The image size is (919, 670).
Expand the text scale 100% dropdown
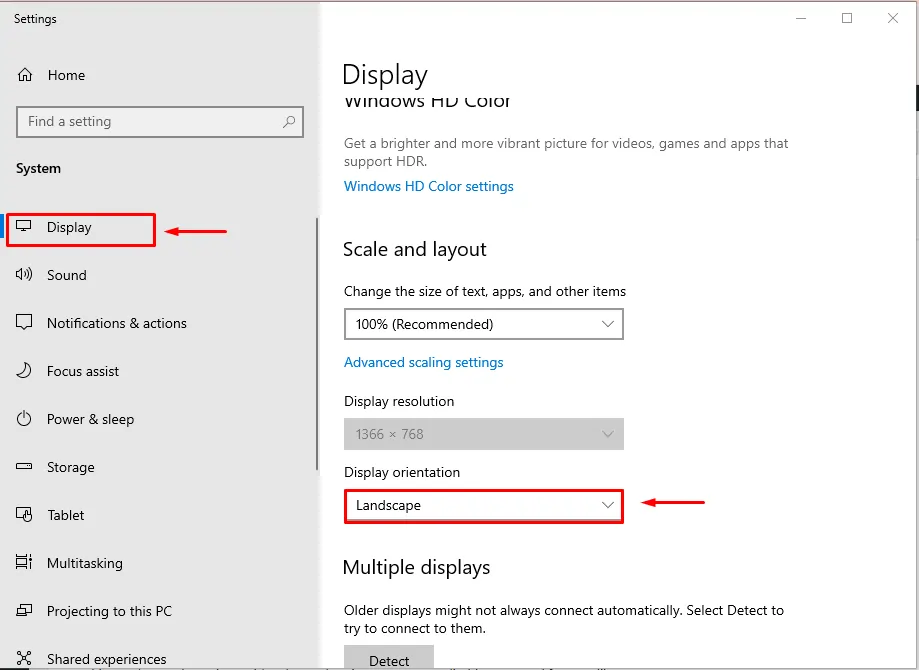[484, 324]
